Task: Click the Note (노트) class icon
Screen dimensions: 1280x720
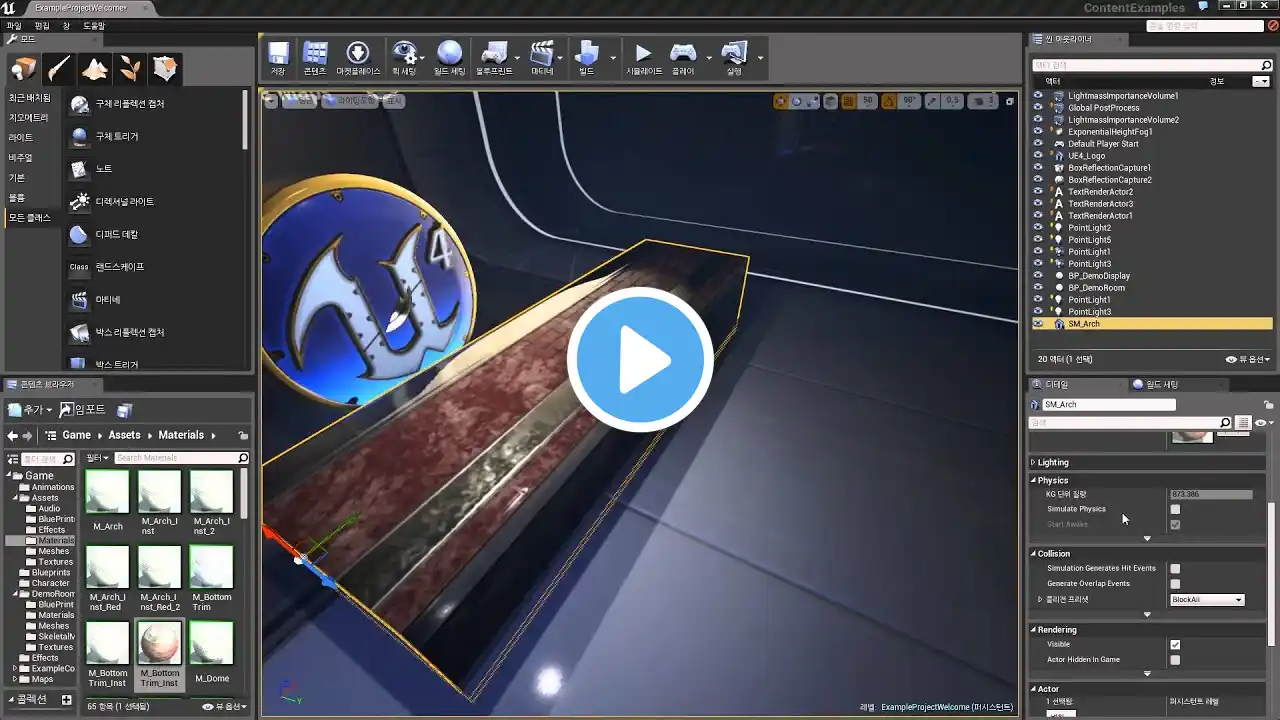Action: [x=79, y=169]
